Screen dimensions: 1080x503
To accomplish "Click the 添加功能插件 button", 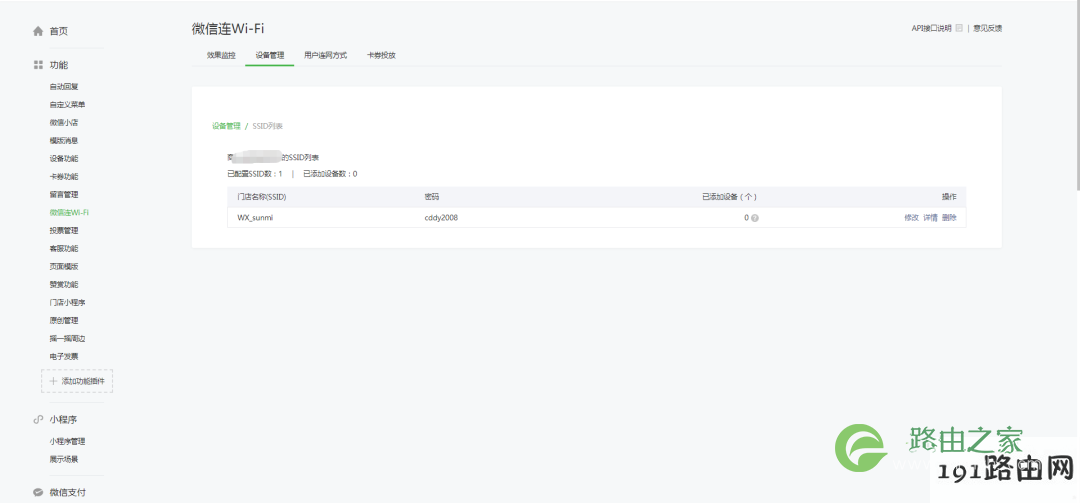I will click(x=77, y=380).
